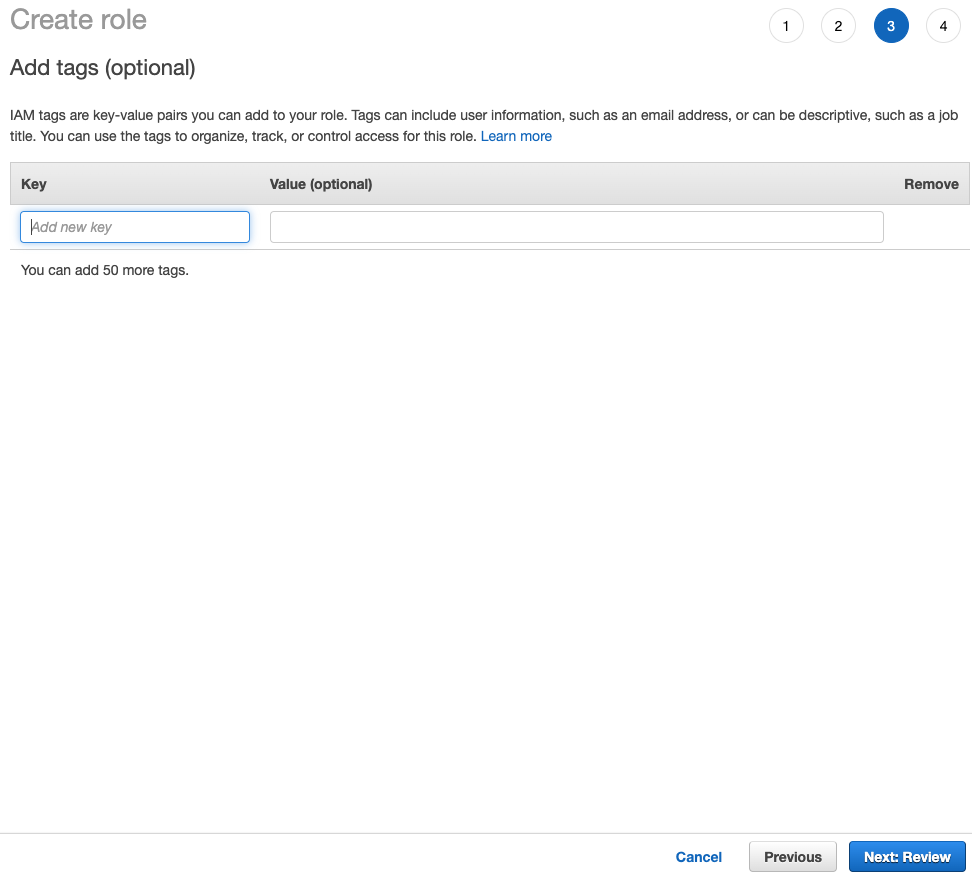Screen dimensions: 972x880
Task: Jump to step 4 indicator
Action: click(943, 26)
